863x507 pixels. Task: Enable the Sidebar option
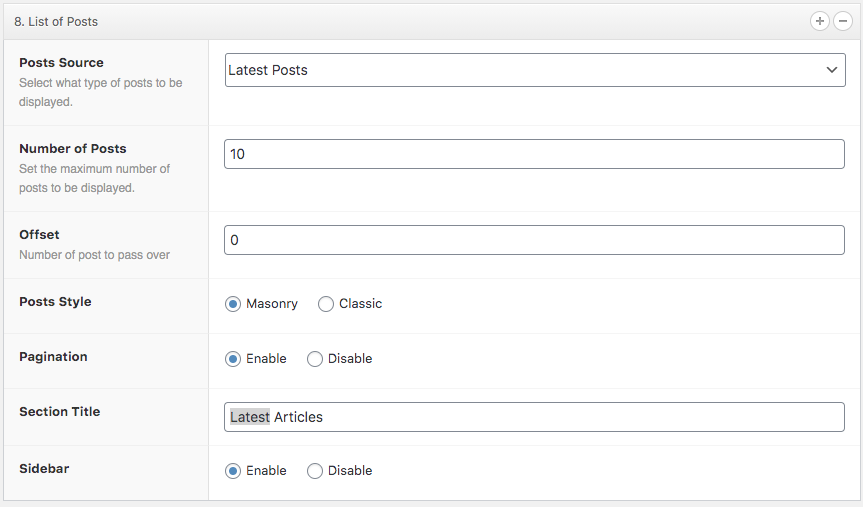tap(233, 471)
